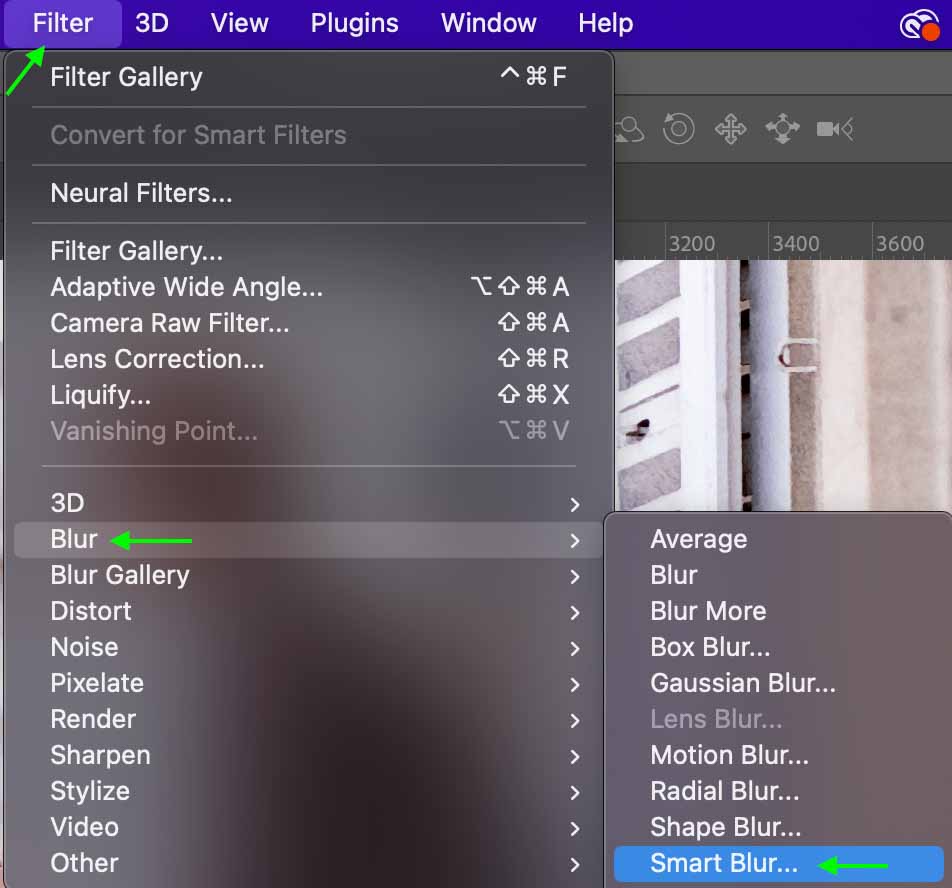This screenshot has height=888, width=952.
Task: Expand the Distort submenu
Action: pyautogui.click(x=309, y=611)
